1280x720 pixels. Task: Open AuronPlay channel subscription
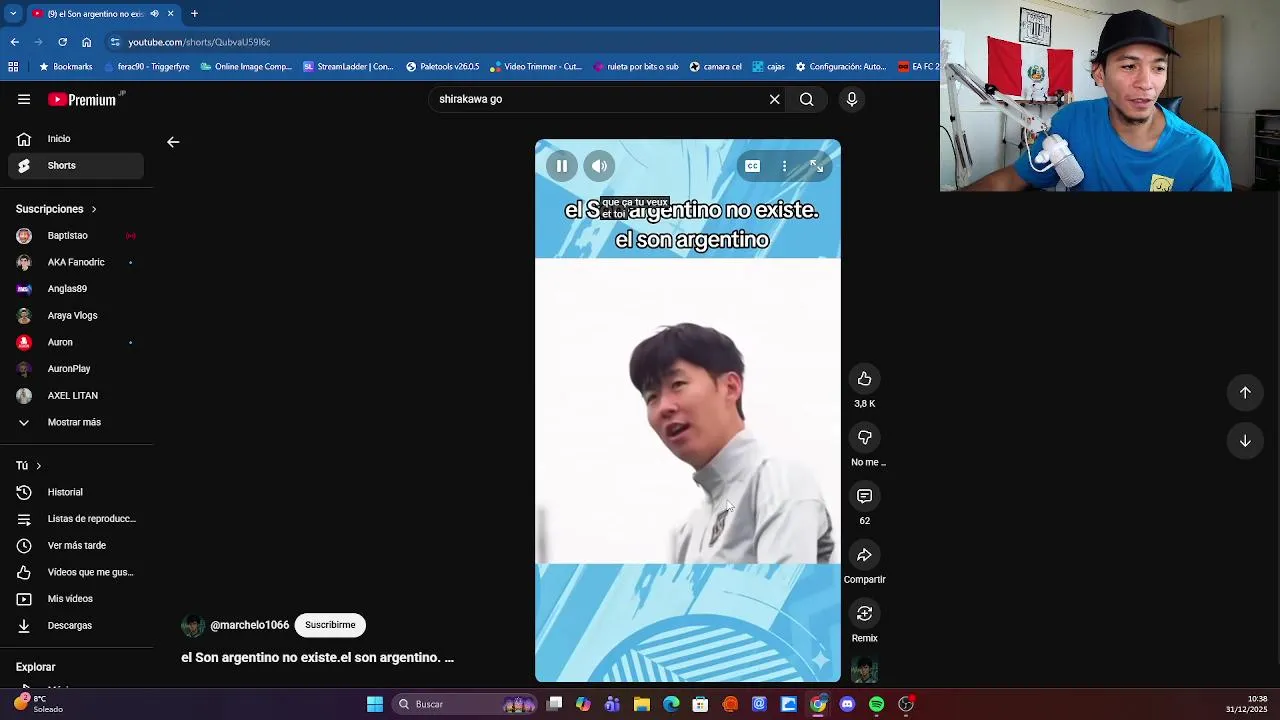[x=76, y=369]
